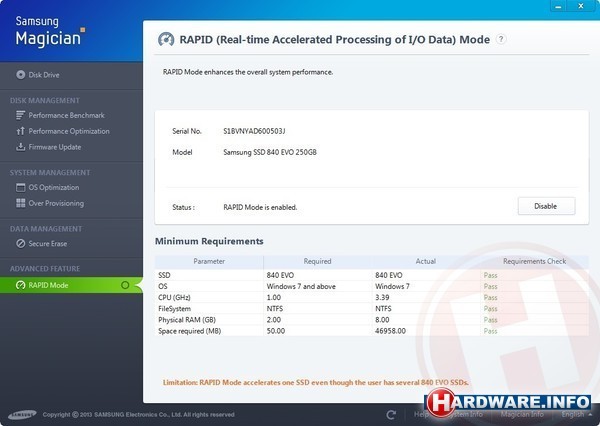Click the Disk Drive disc icon
This screenshot has height=426, width=600.
21,75
